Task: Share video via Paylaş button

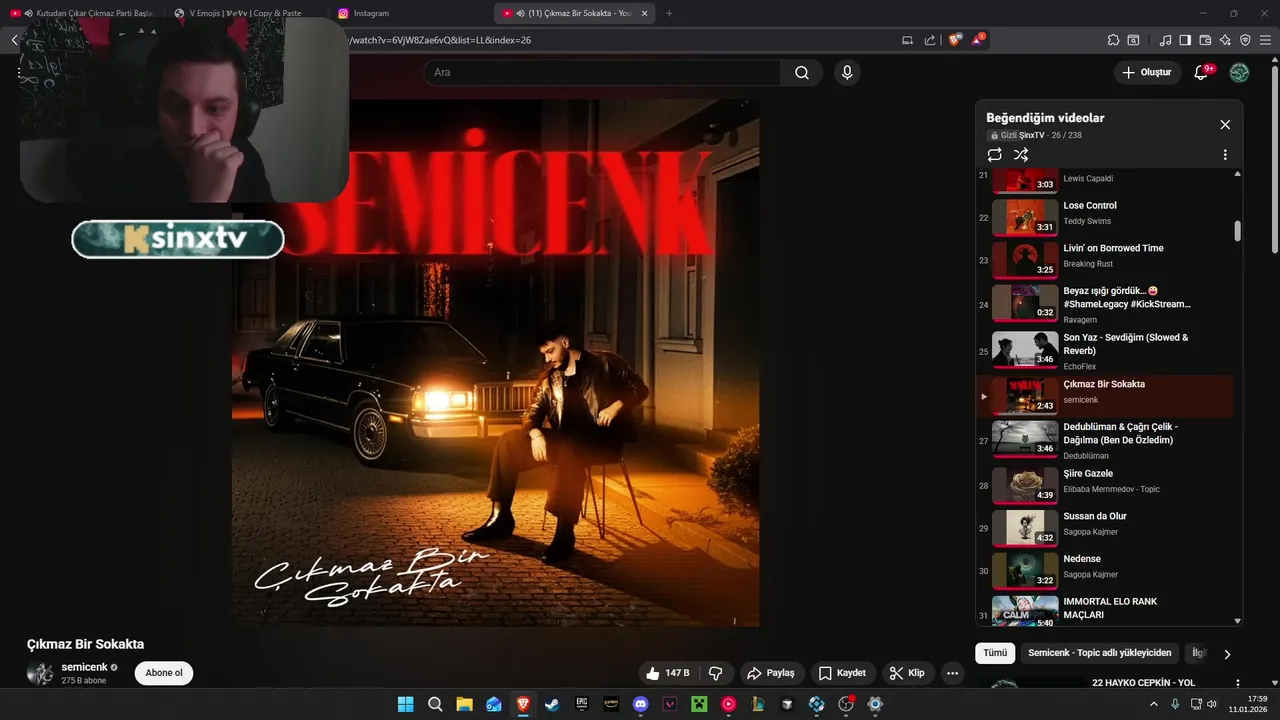Action: 771,673
